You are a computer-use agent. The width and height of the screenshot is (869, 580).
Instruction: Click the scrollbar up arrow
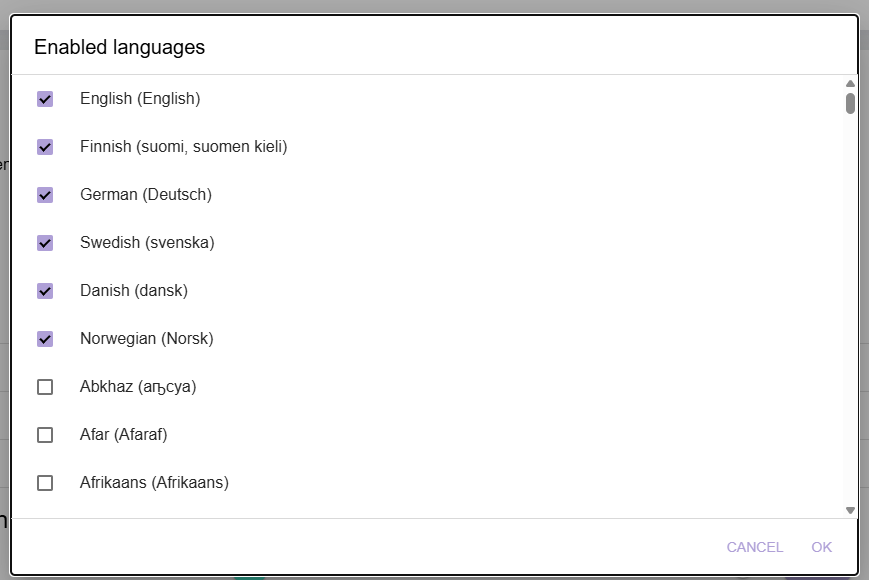tap(850, 84)
